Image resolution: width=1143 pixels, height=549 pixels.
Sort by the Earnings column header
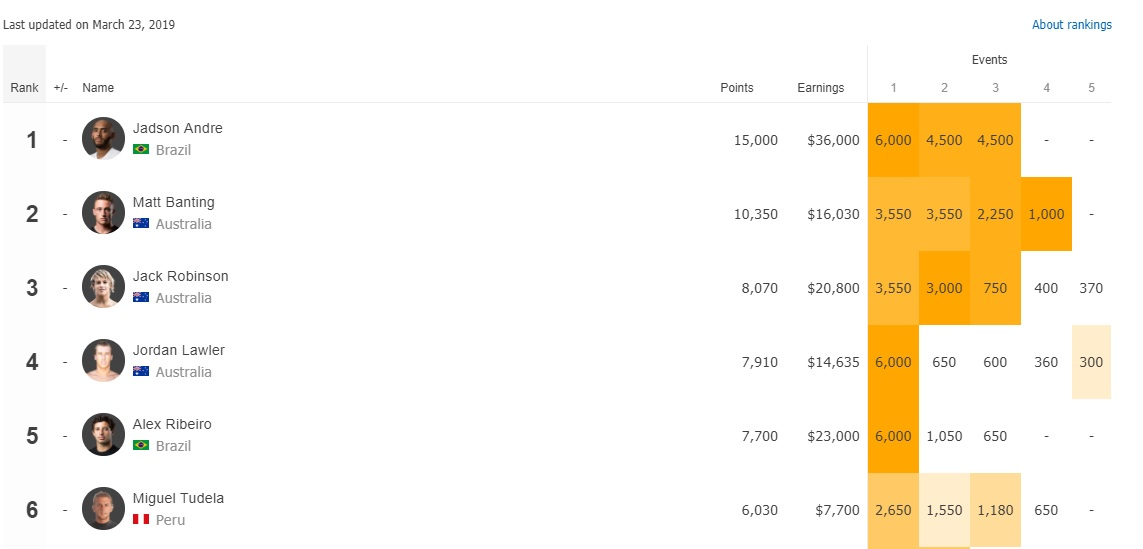[x=821, y=87]
